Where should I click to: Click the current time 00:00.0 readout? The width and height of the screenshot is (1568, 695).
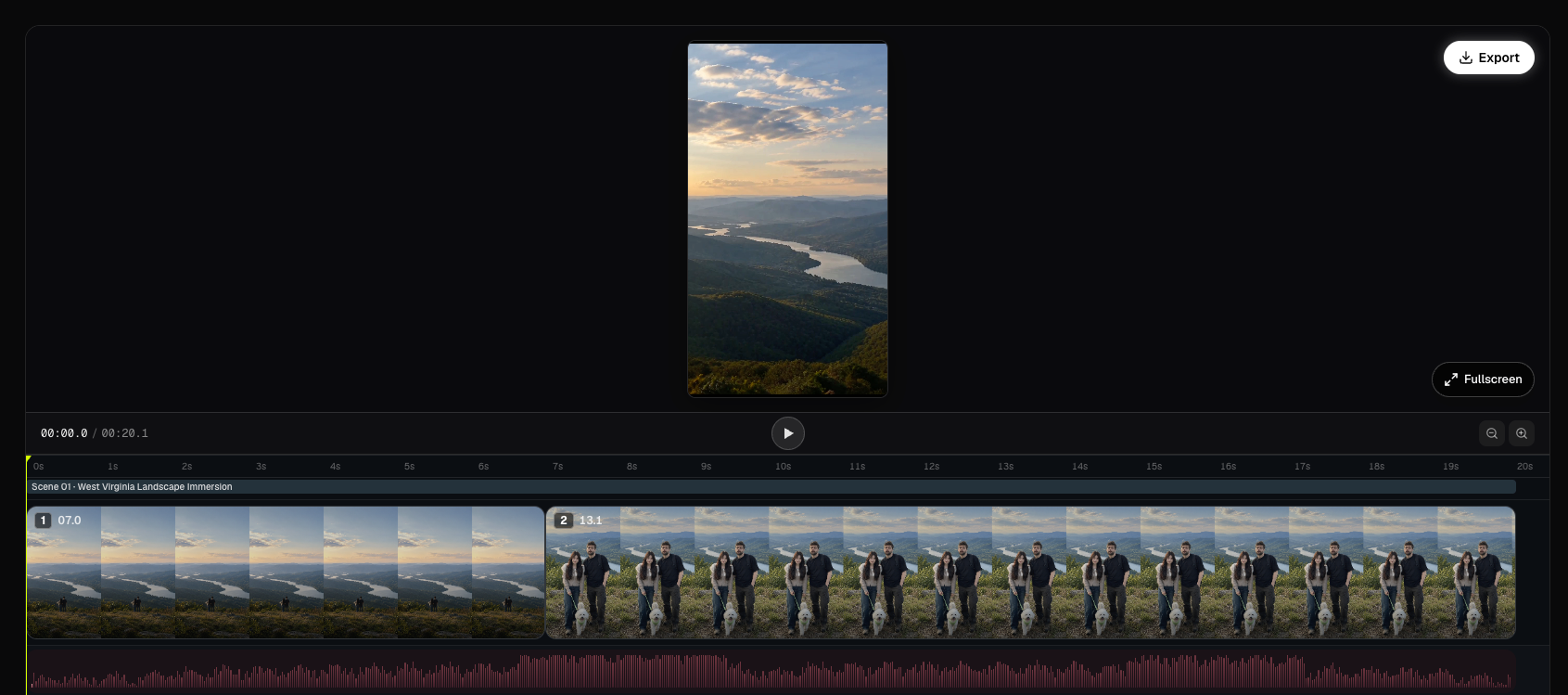64,433
